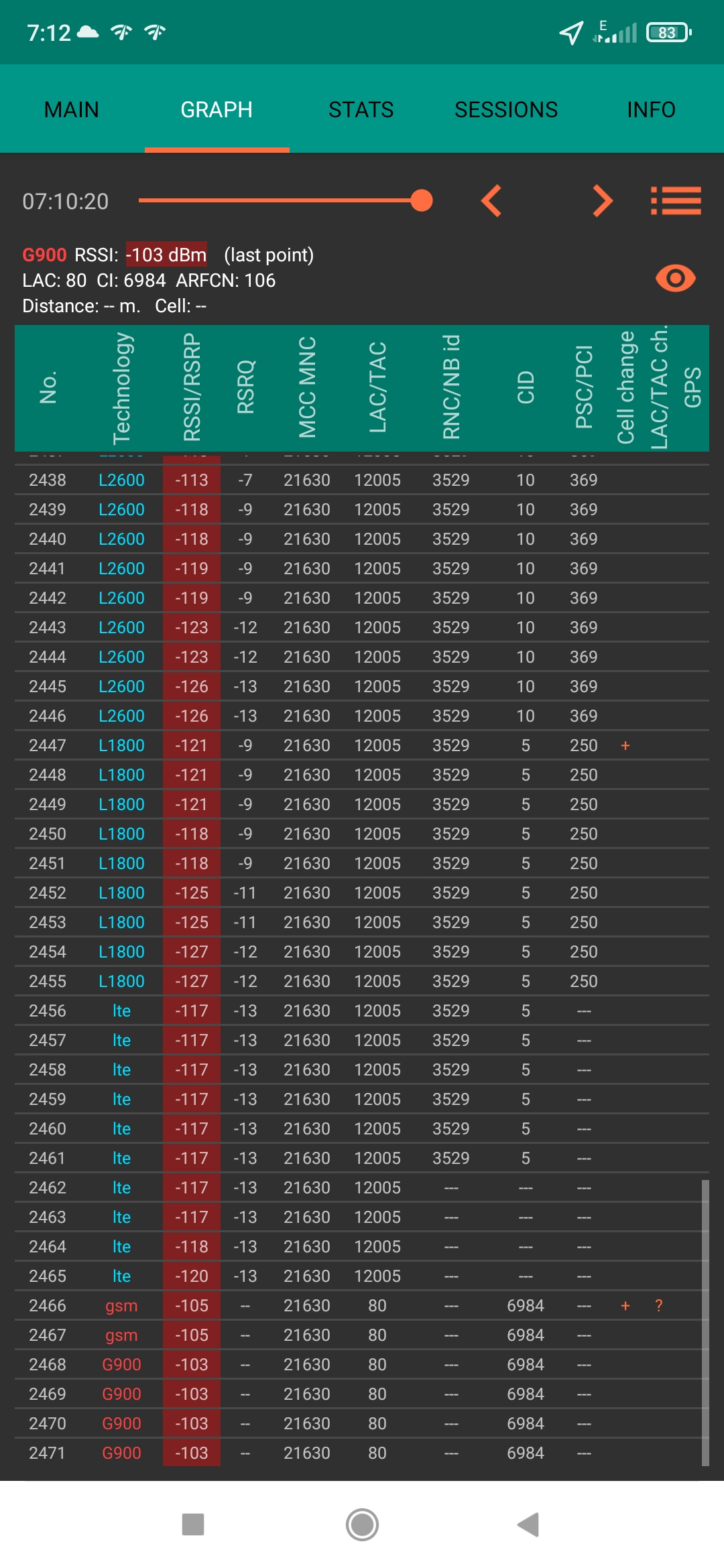
Task: Tap G900 in row 2468
Action: [x=121, y=1364]
